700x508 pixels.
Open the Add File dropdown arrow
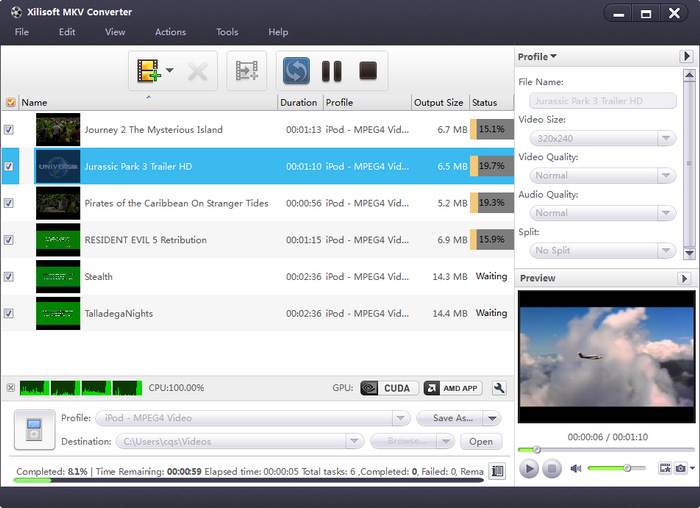pos(169,71)
